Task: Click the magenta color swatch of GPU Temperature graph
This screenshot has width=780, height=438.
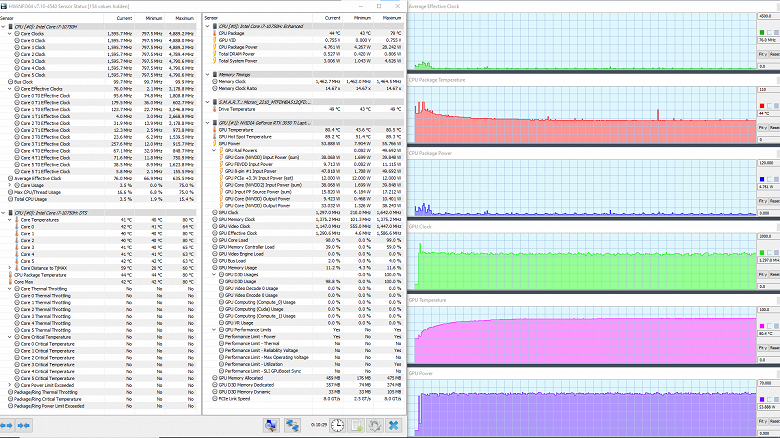Action: click(x=762, y=326)
